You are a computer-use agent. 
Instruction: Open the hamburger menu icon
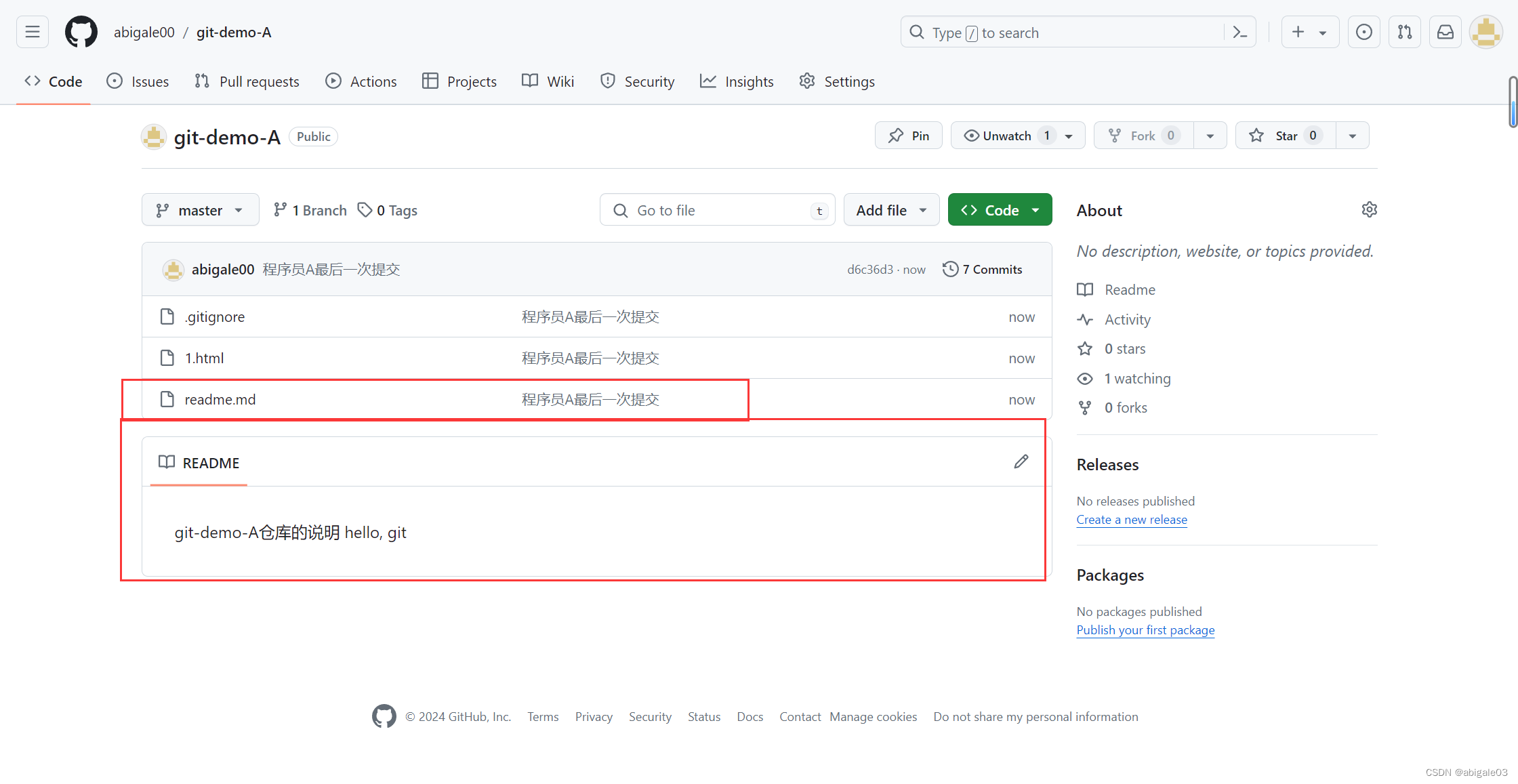click(32, 31)
